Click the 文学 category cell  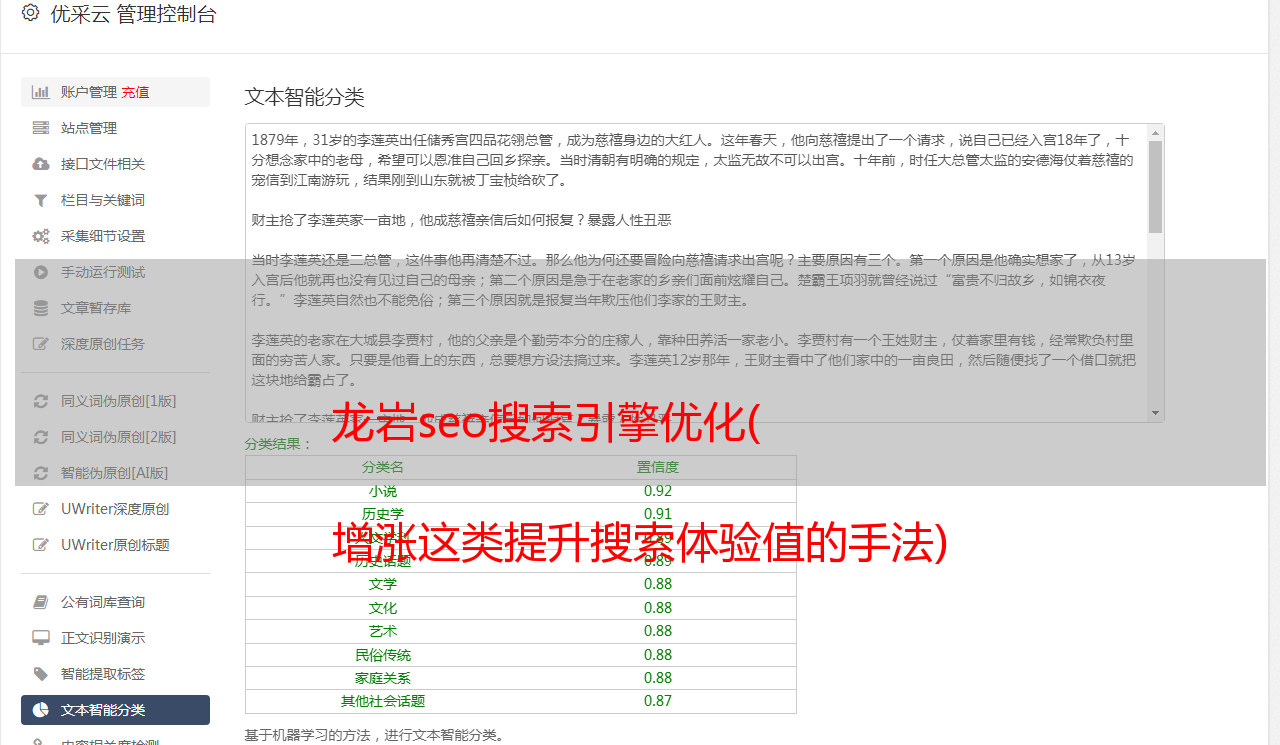383,584
